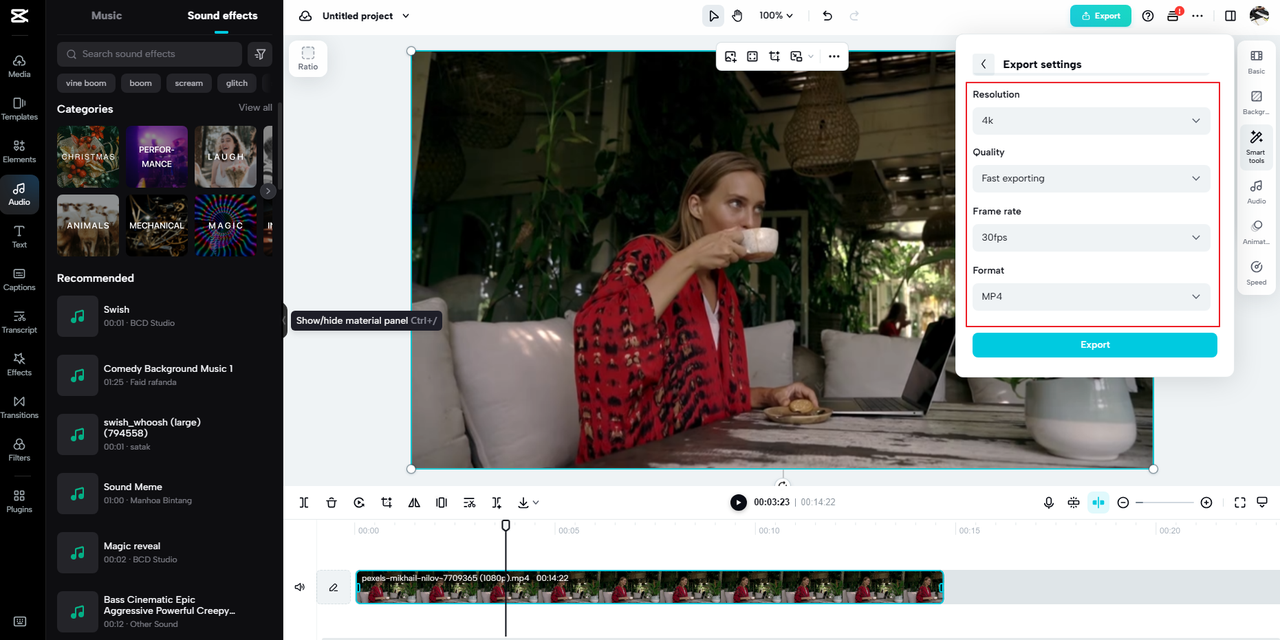The image size is (1280, 640).
Task: Click the timeline zoom slider
Action: pyautogui.click(x=1164, y=503)
